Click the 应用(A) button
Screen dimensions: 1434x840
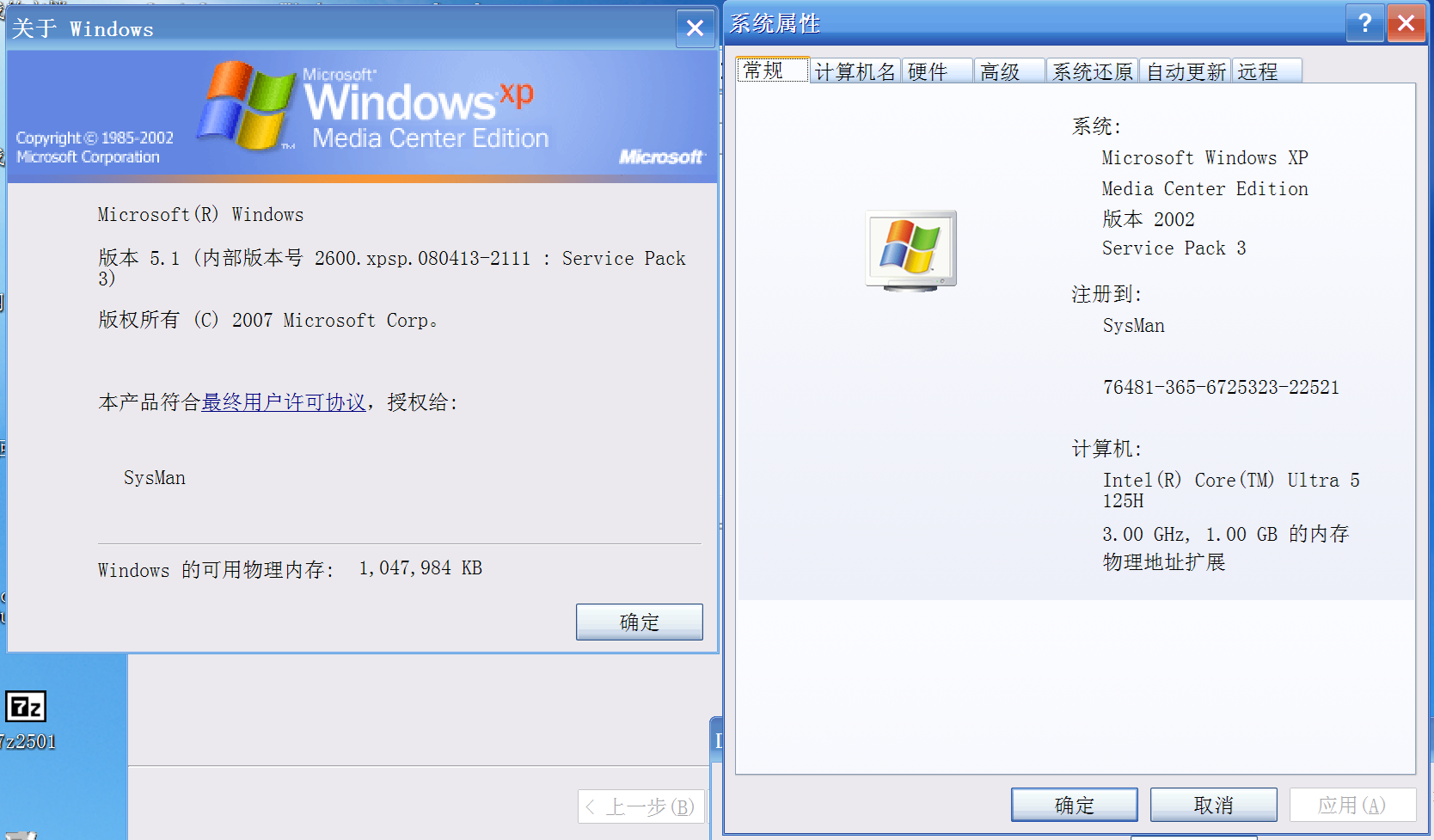(1352, 805)
